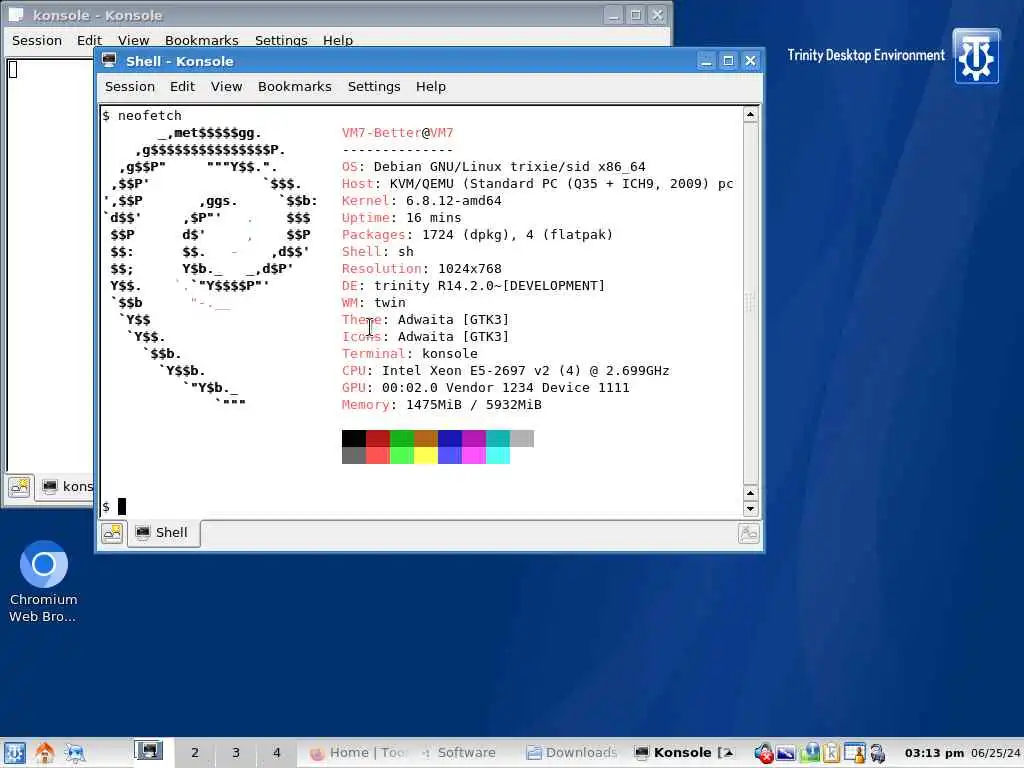Open the Home folder icon in the panel

44,753
